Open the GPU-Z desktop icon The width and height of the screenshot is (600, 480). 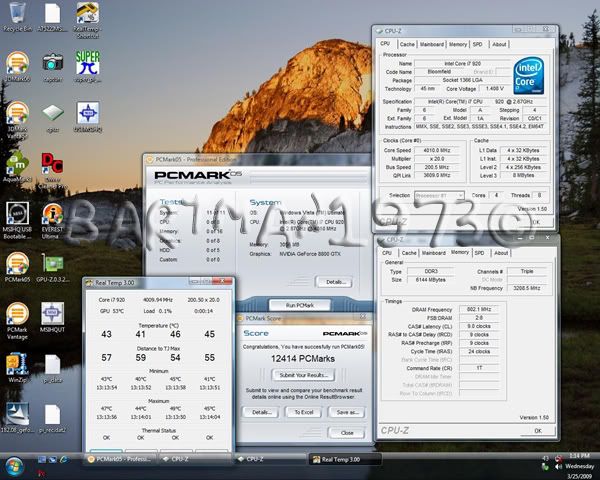pyautogui.click(x=53, y=263)
